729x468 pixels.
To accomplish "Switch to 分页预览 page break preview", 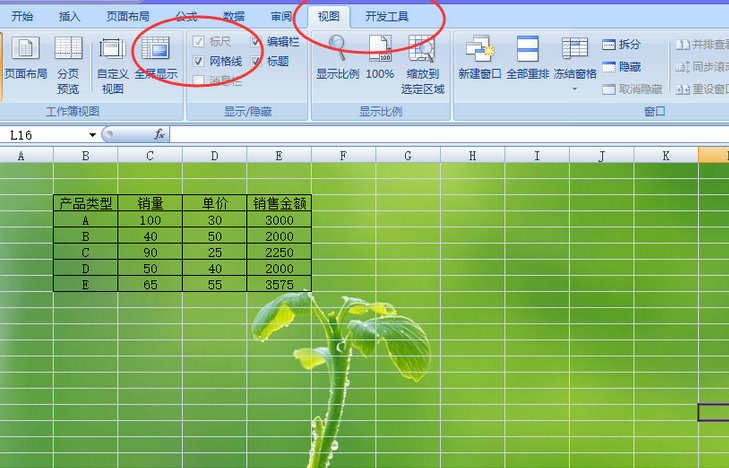I will 68,64.
